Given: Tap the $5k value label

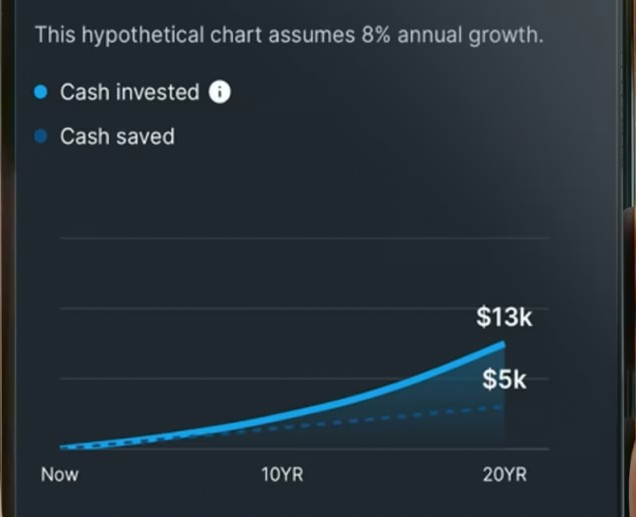Looking at the screenshot, I should tap(504, 380).
